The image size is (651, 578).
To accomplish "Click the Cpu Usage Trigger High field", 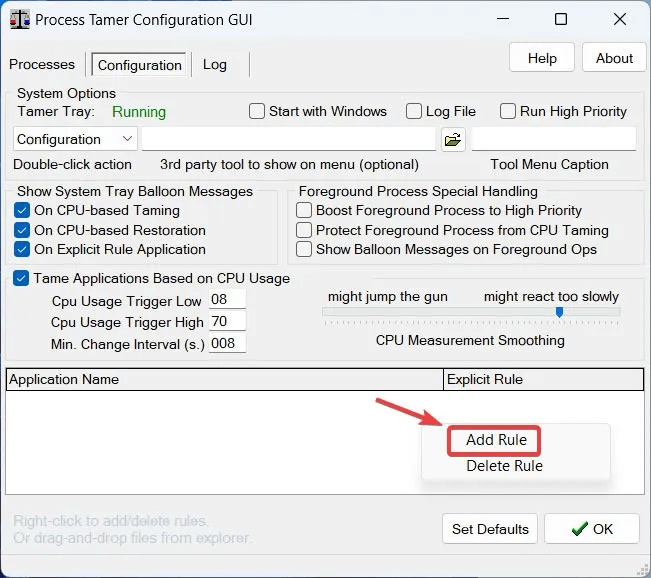I will click(227, 321).
